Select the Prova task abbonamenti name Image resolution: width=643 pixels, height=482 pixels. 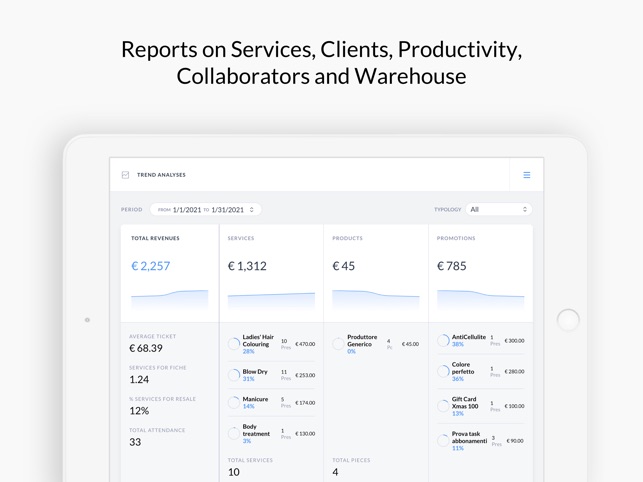[469, 437]
